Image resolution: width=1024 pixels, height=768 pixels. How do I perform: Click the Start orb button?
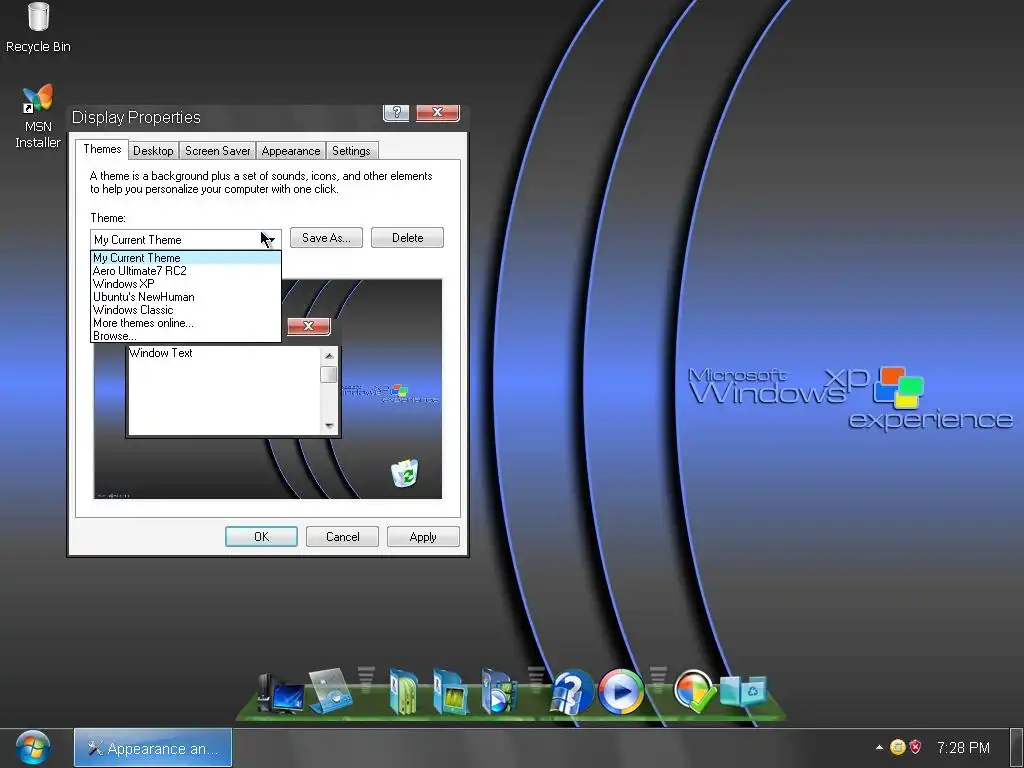click(x=32, y=748)
